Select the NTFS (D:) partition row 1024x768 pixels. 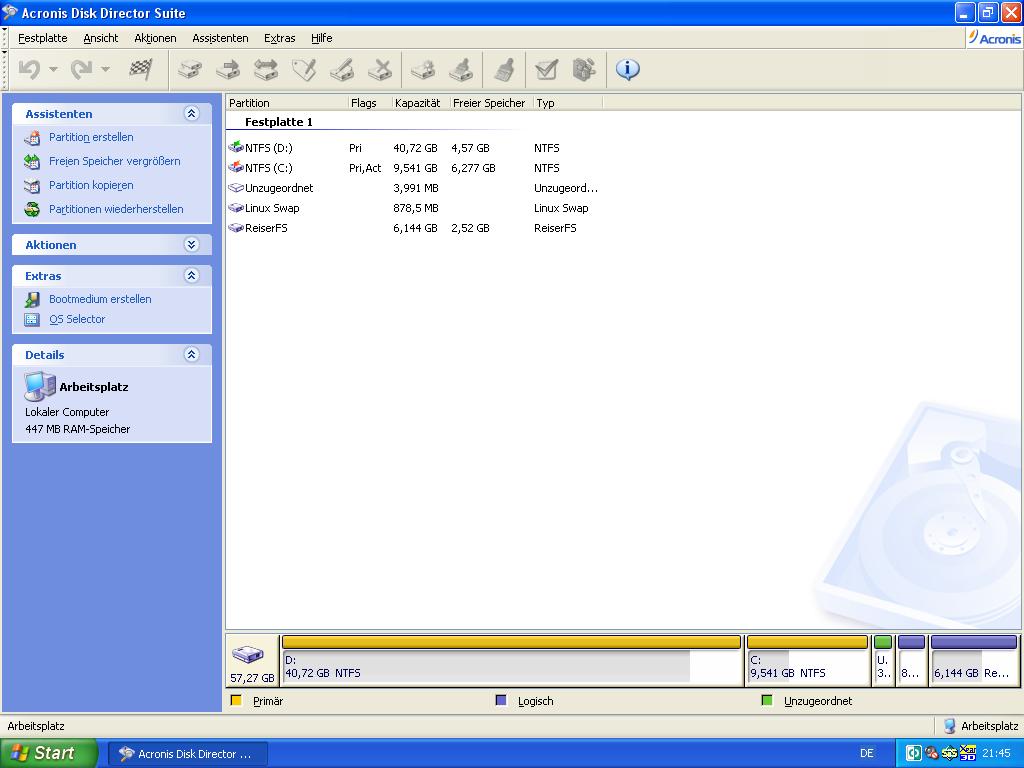(x=413, y=148)
